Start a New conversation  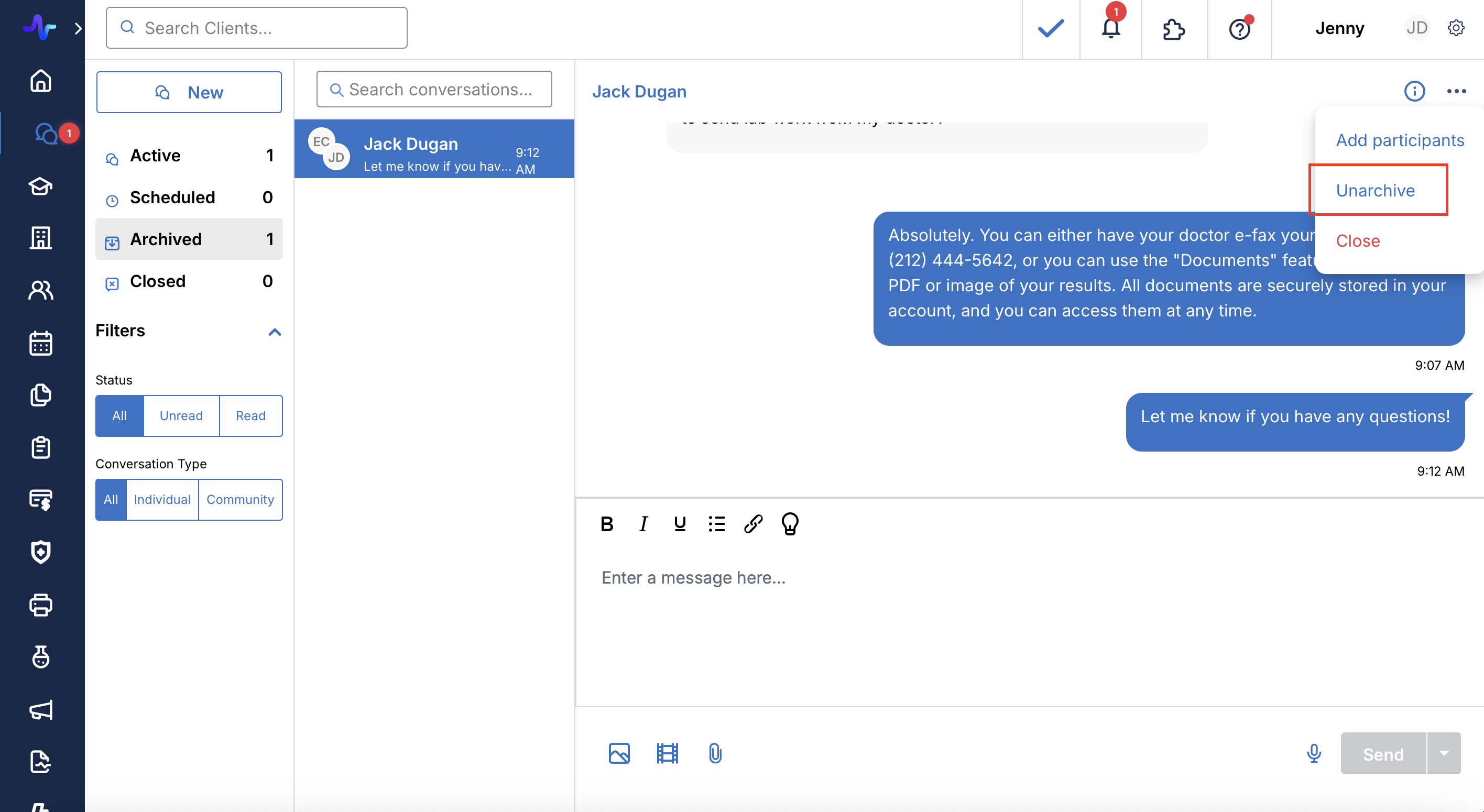point(189,92)
